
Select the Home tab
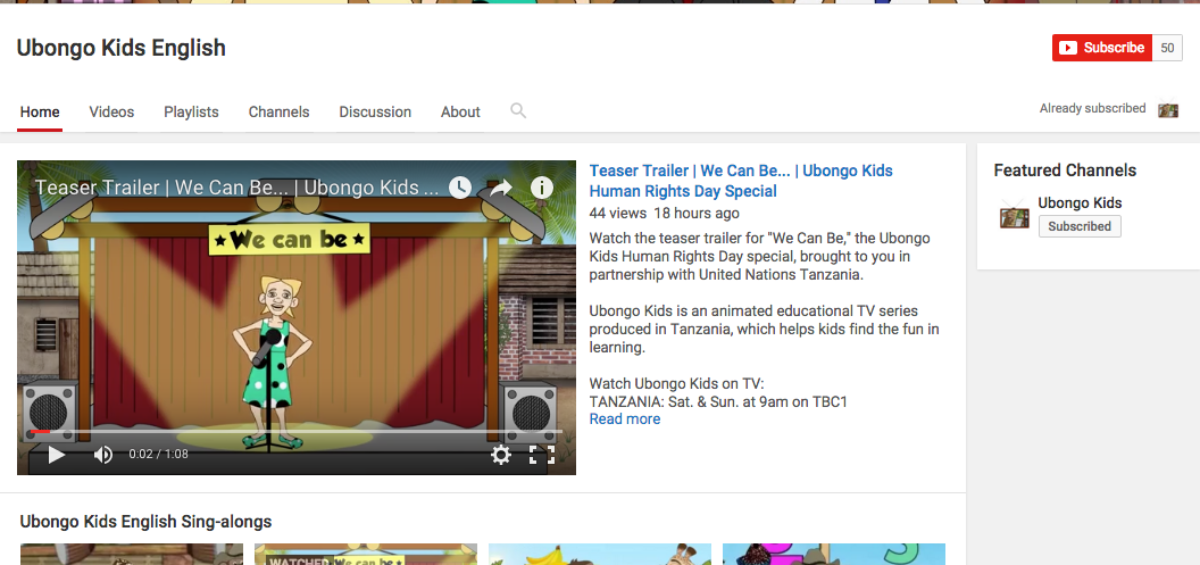point(40,112)
